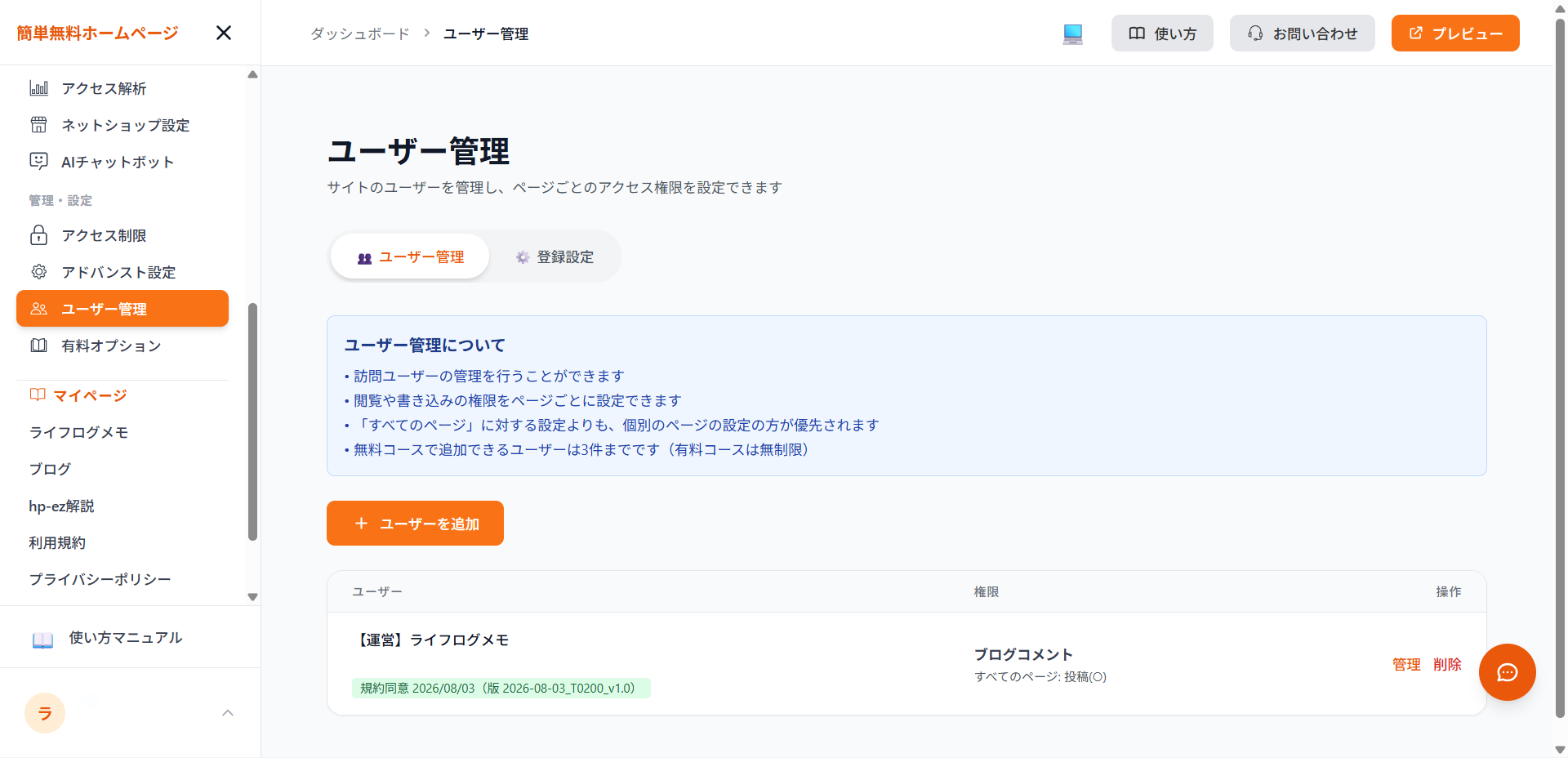Click the 有料オプション book icon
Viewport: 1568px width, 758px height.
click(38, 345)
